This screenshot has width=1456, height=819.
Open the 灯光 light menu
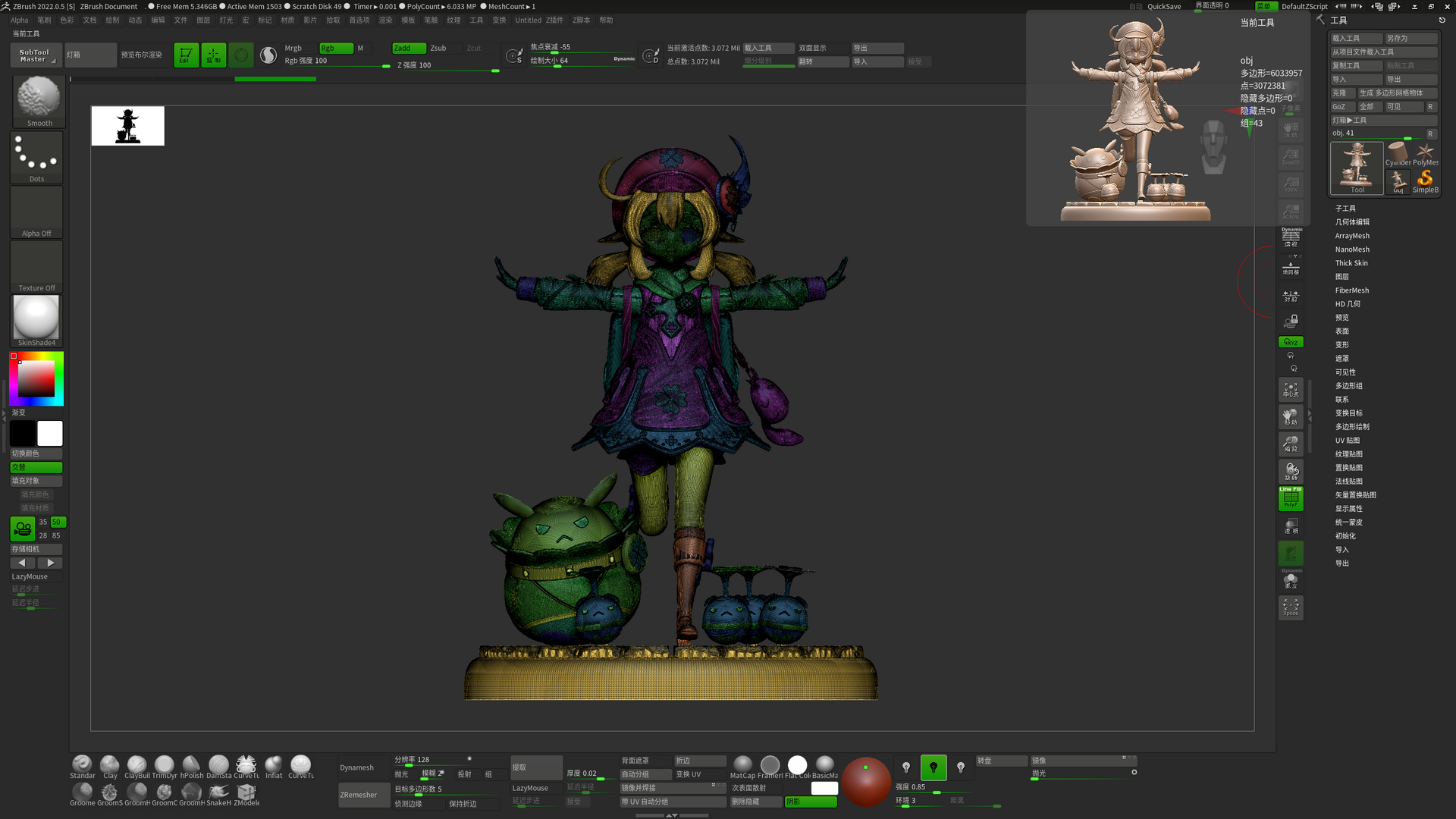point(226,20)
